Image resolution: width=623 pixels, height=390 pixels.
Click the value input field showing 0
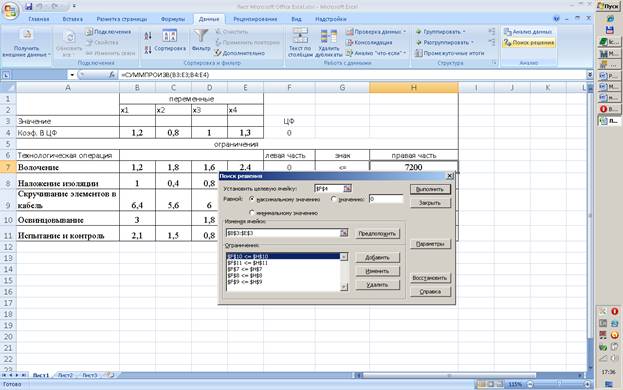click(386, 199)
